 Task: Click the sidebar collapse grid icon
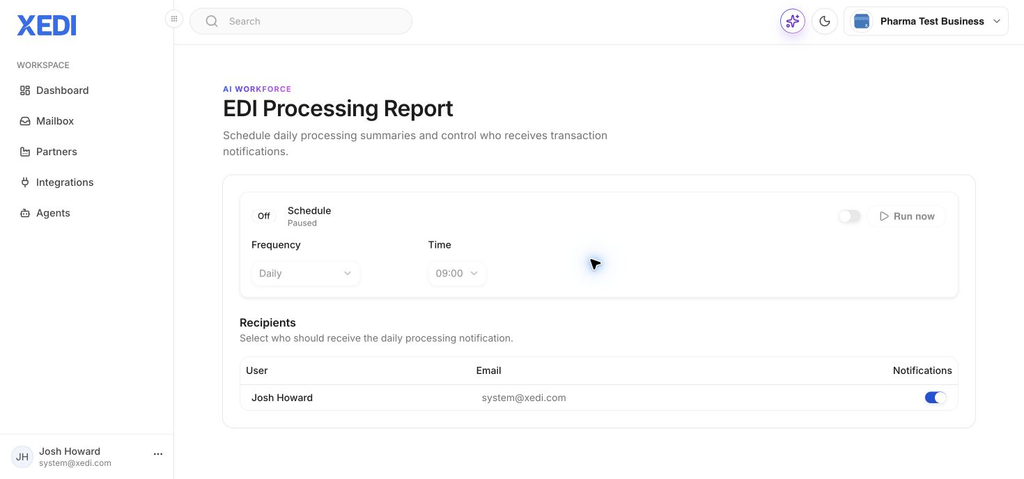click(174, 20)
